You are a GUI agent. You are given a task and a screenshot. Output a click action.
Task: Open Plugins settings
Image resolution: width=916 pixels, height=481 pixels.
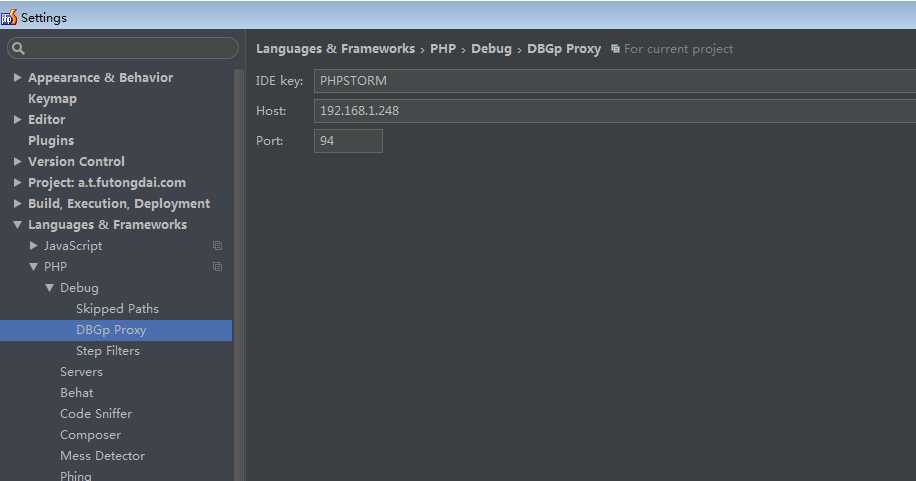click(x=51, y=141)
